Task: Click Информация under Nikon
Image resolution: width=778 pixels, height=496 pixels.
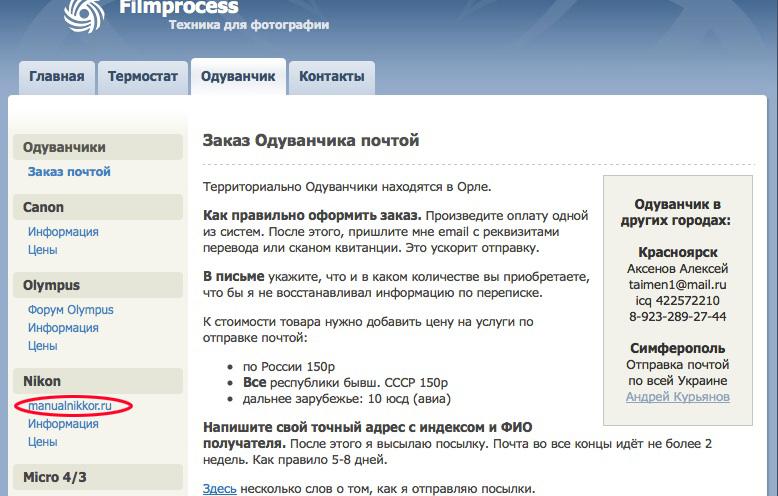Action: click(x=63, y=424)
